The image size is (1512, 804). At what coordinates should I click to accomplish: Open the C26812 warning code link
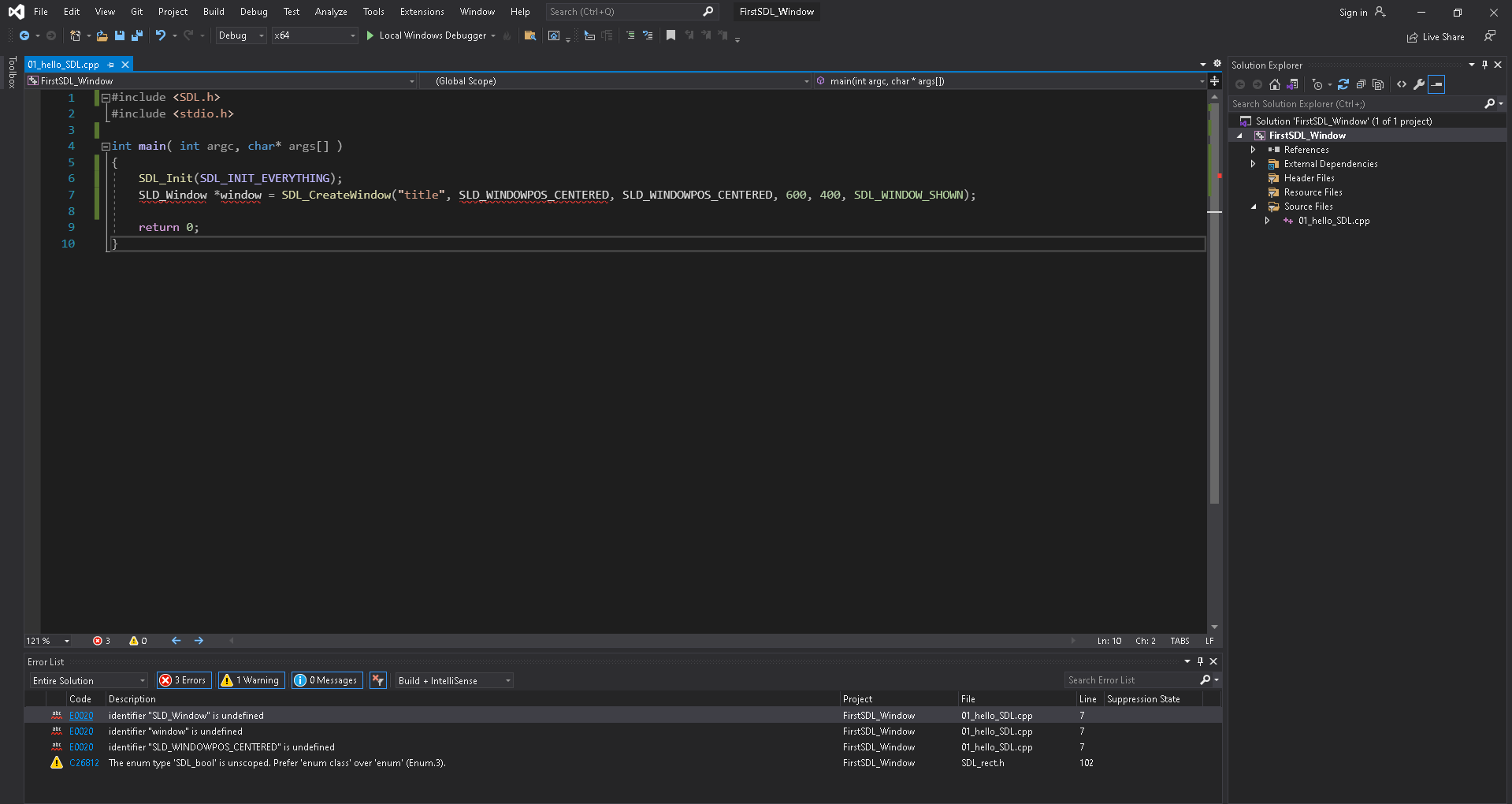tap(84, 763)
